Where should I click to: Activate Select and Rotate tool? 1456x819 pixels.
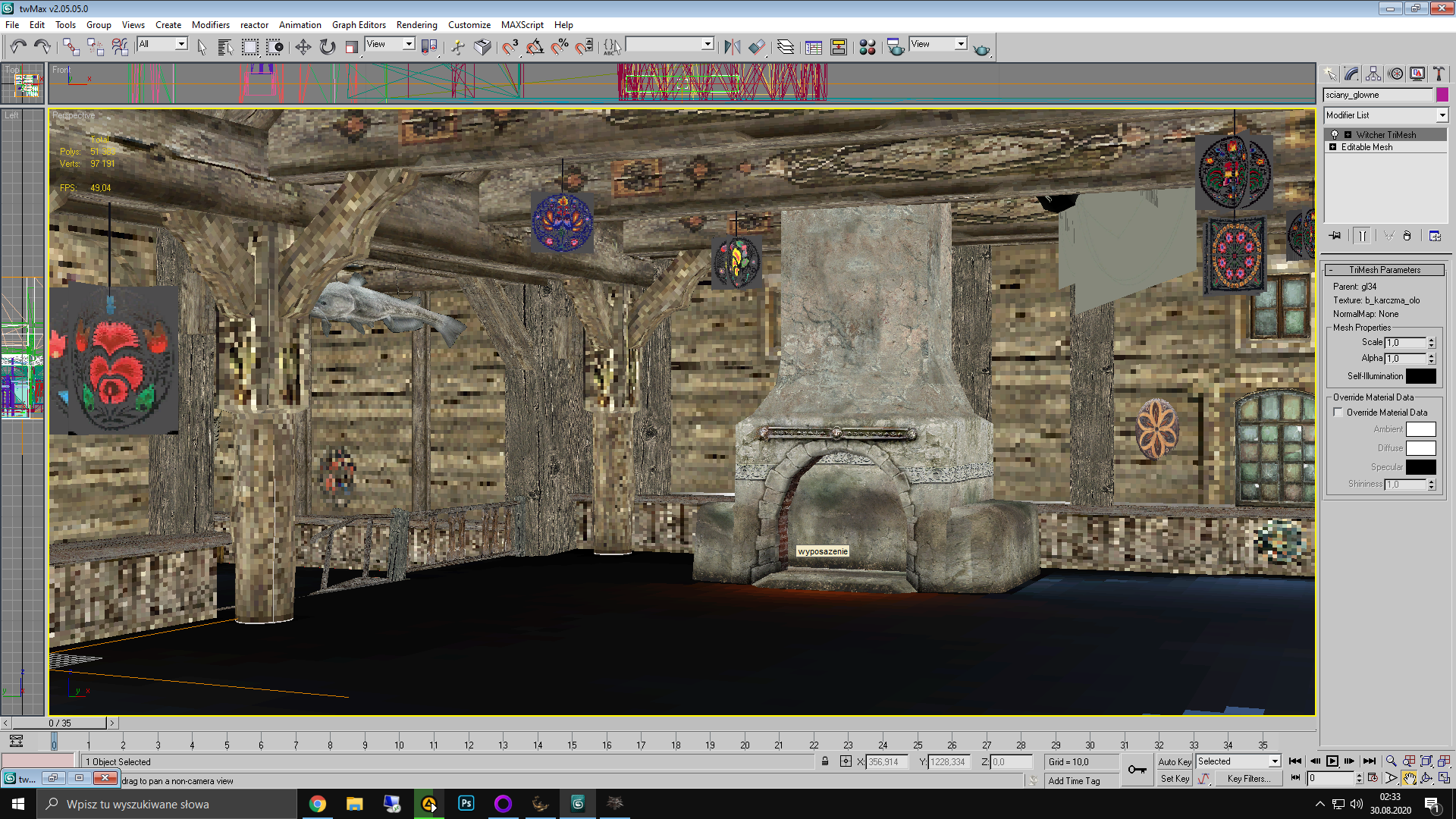pyautogui.click(x=328, y=47)
